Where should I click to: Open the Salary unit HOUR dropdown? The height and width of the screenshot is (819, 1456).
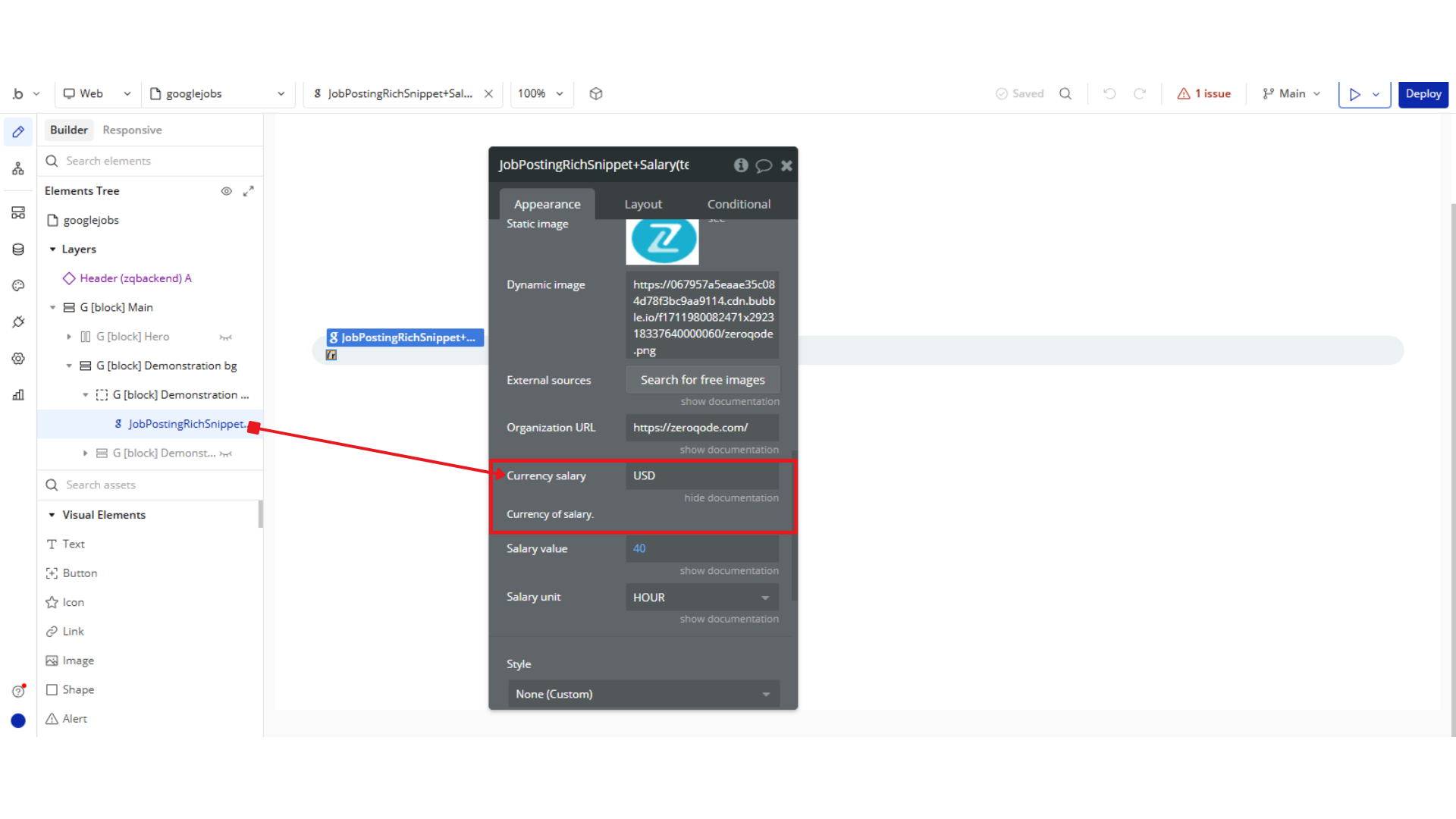click(701, 598)
